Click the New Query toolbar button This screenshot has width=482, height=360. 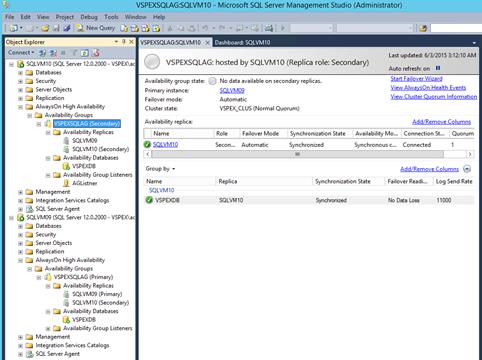95,28
